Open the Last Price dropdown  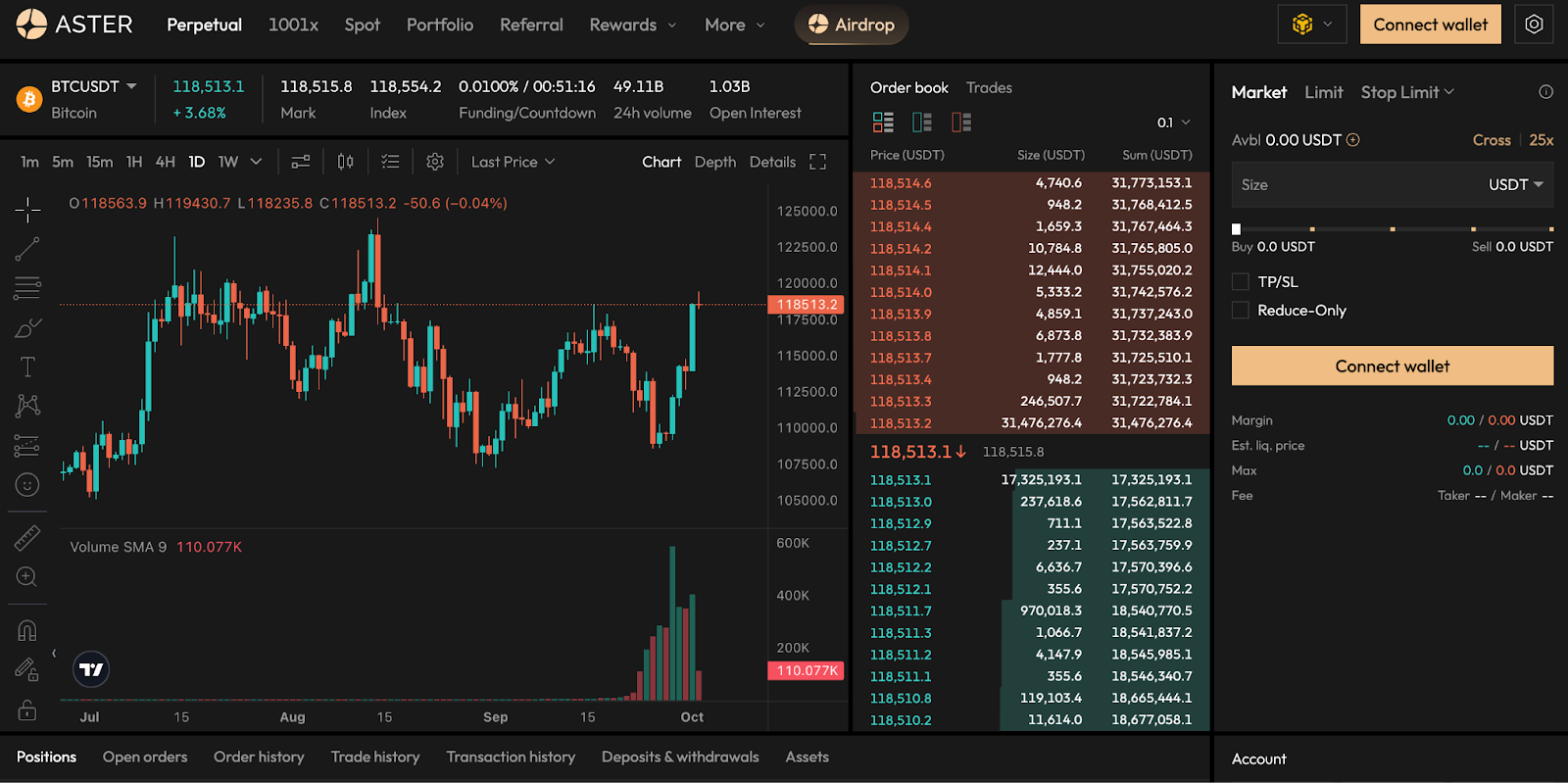513,162
